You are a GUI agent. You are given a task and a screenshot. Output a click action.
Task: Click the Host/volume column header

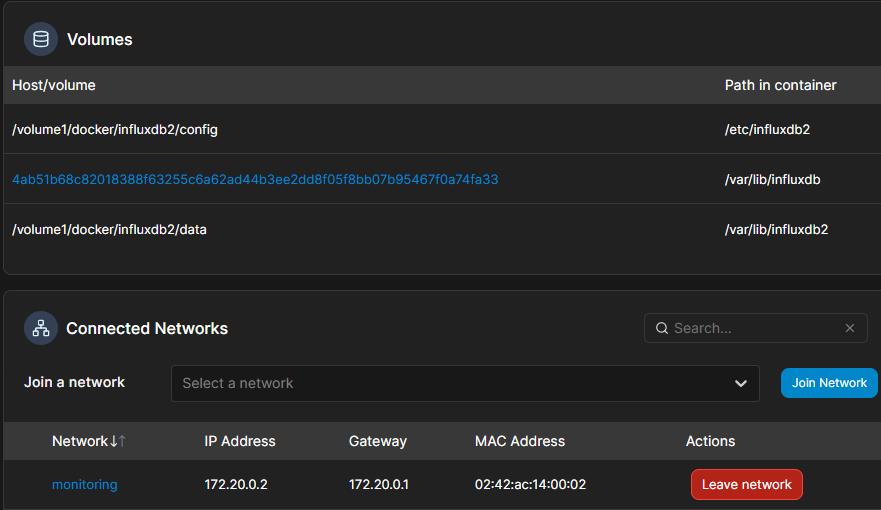[54, 85]
